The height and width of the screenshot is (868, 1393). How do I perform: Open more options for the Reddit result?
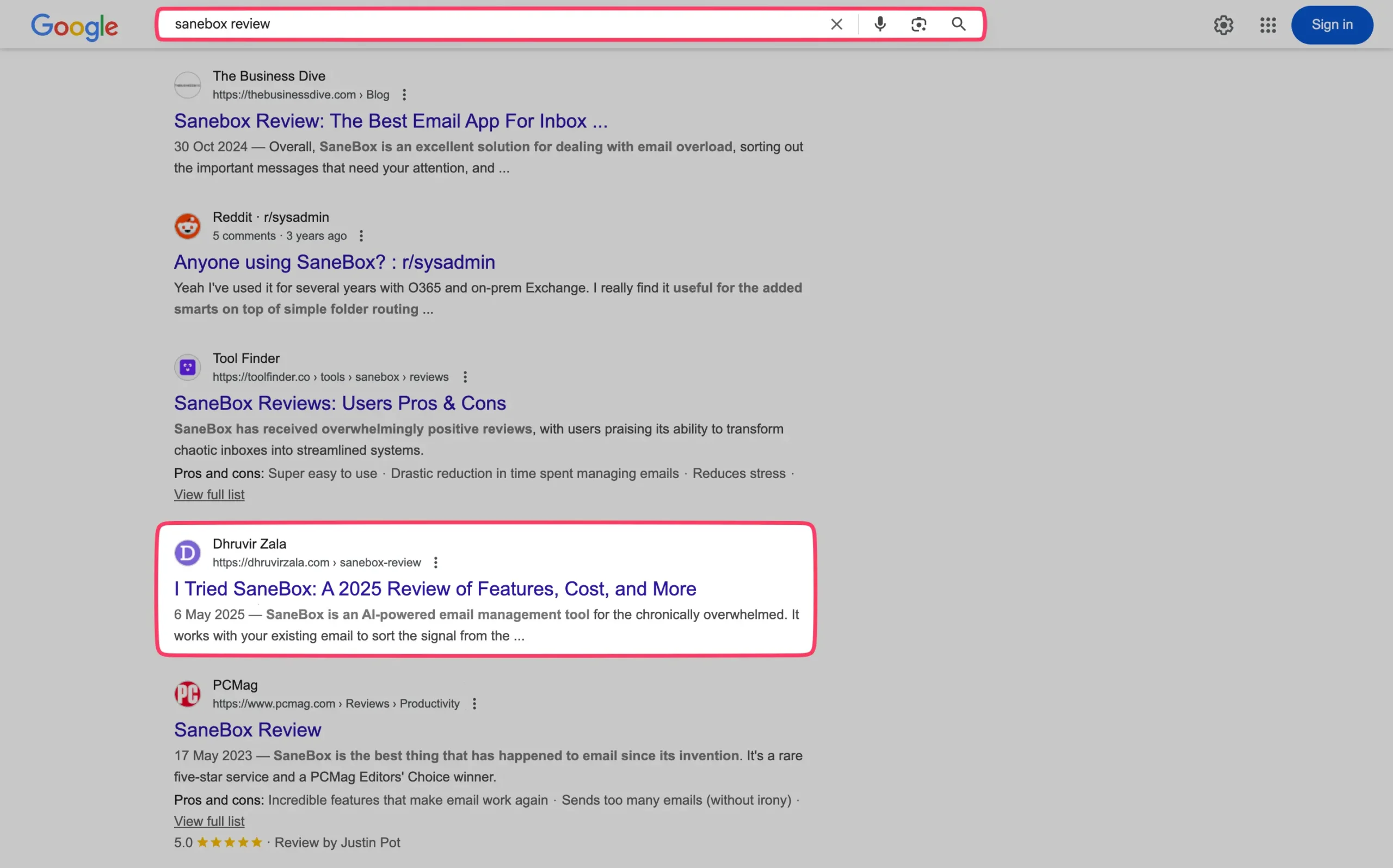361,236
